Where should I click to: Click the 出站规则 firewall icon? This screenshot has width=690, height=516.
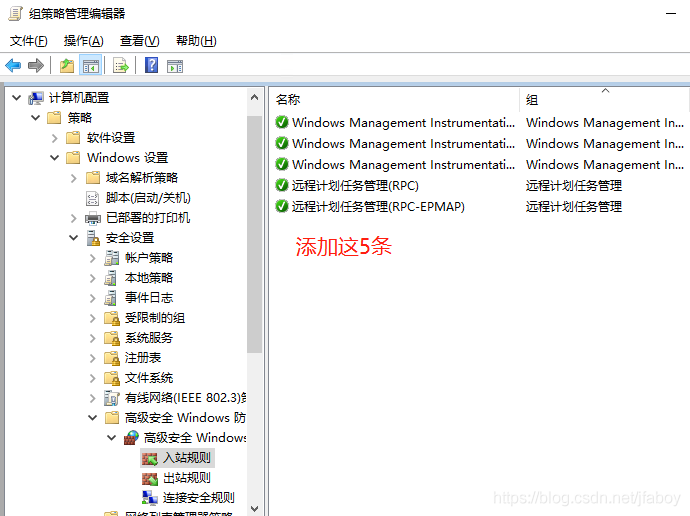[150, 478]
